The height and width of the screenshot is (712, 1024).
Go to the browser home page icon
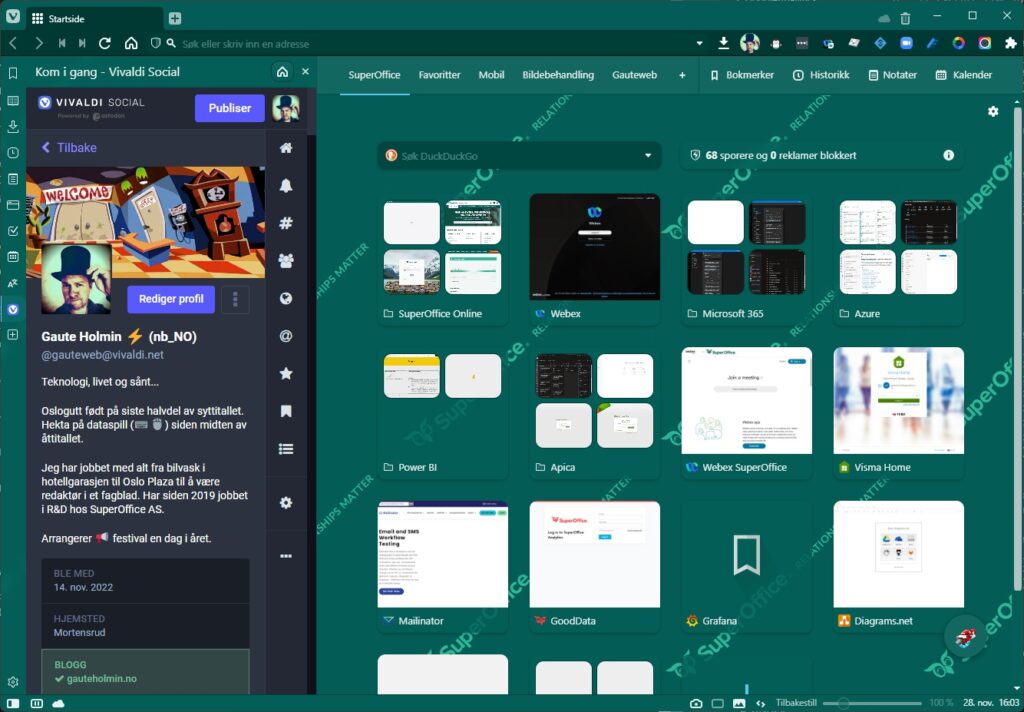coord(131,44)
